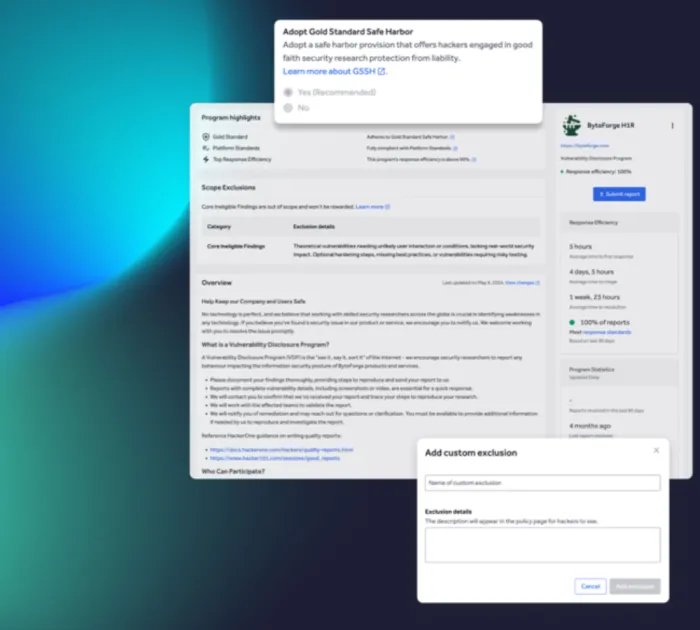Open the docs.hackerone.com quality reports link
700x630 pixels.
coord(281,450)
